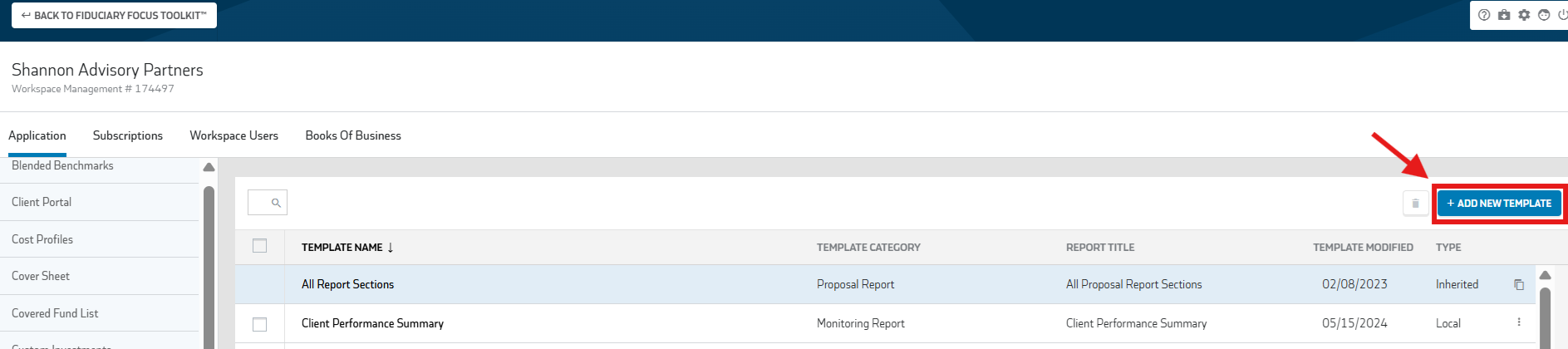Image resolution: width=1568 pixels, height=349 pixels.
Task: Switch to the Subscriptions tab
Action: click(128, 135)
